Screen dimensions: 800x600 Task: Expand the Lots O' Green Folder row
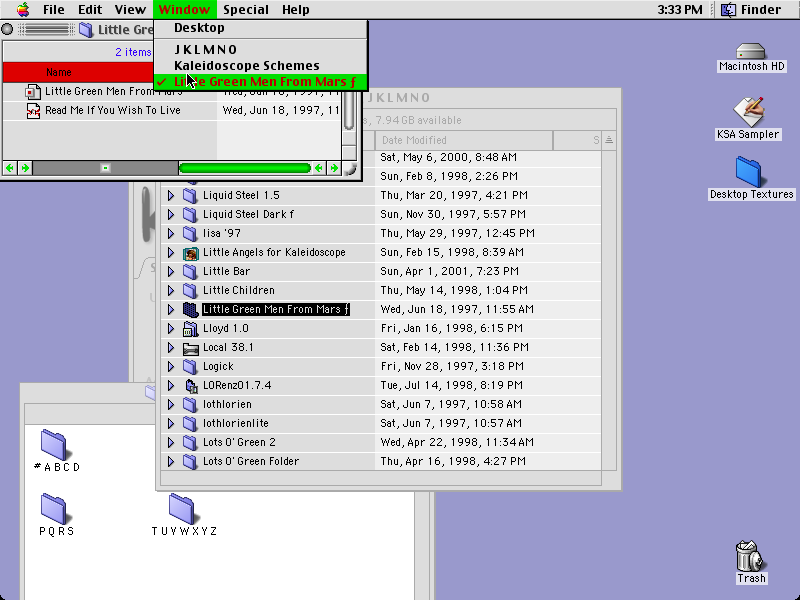[x=171, y=461]
